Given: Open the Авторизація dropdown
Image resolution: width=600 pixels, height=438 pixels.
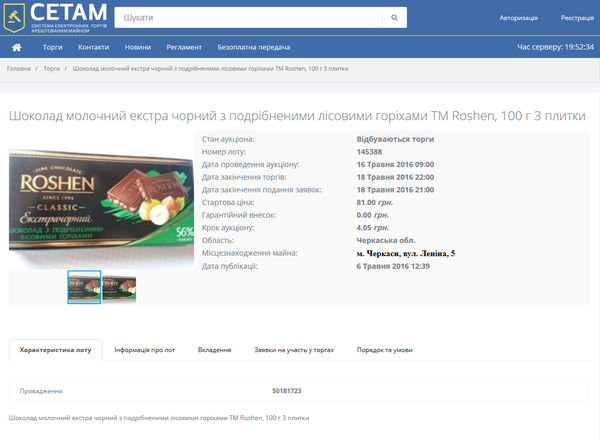Looking at the screenshot, I should tap(522, 18).
